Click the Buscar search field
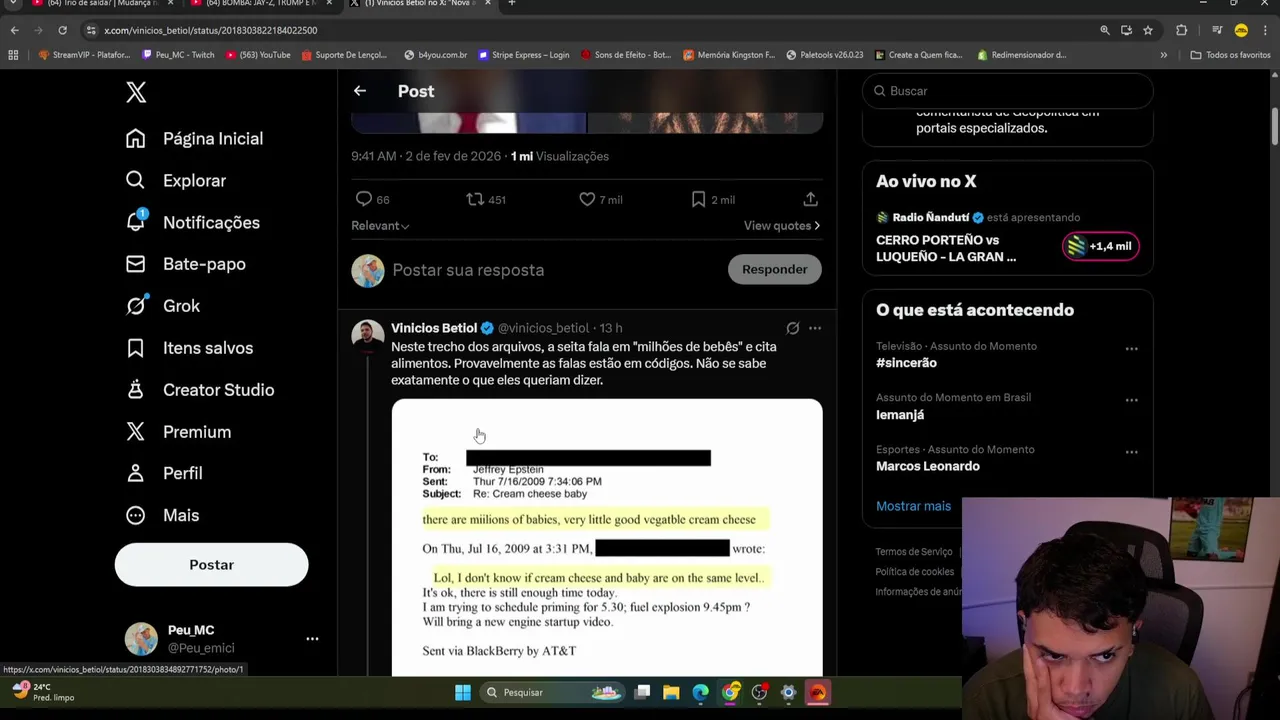1280x720 pixels. [x=1007, y=91]
